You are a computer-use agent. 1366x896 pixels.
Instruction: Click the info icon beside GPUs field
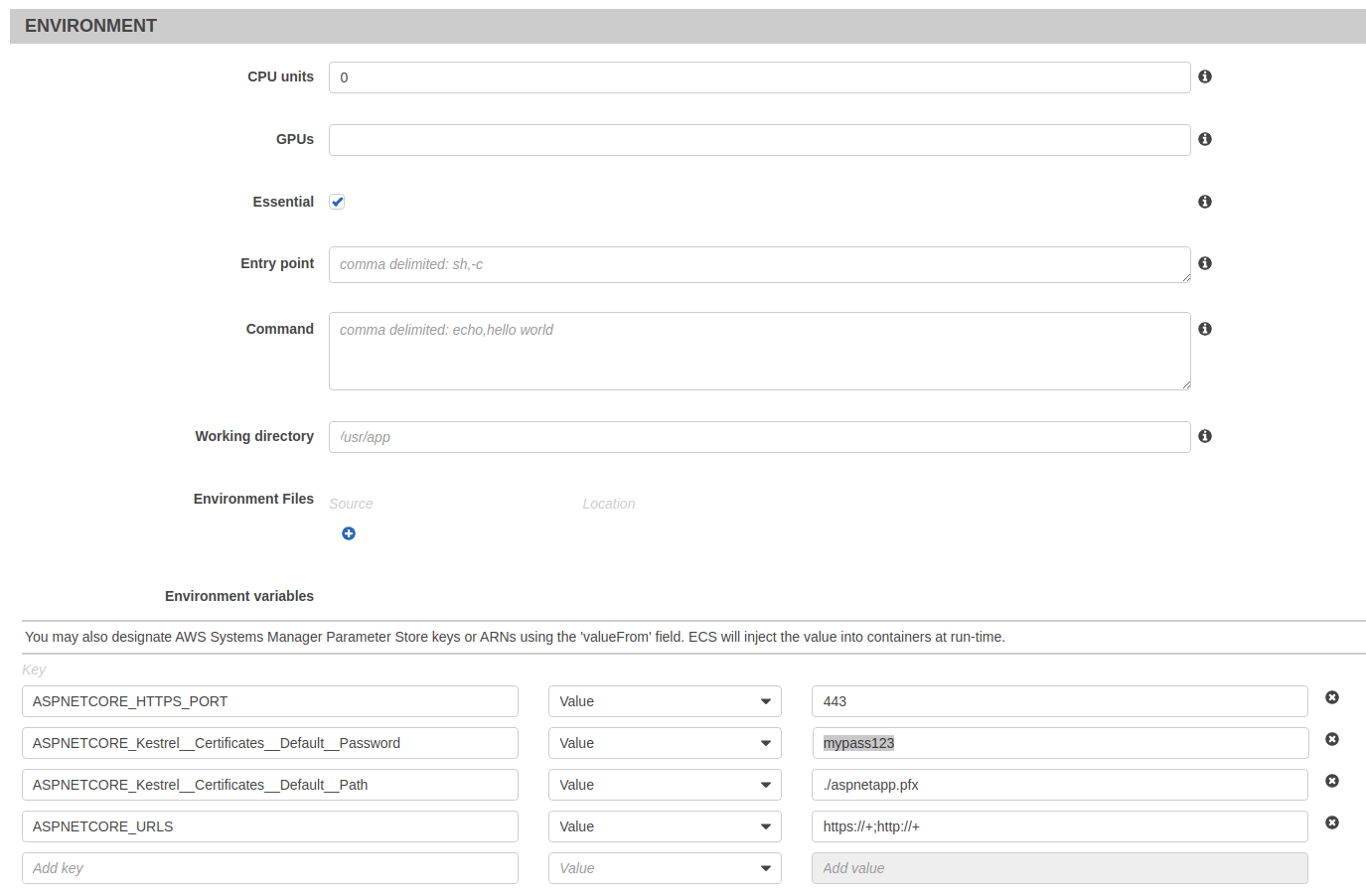coord(1204,139)
